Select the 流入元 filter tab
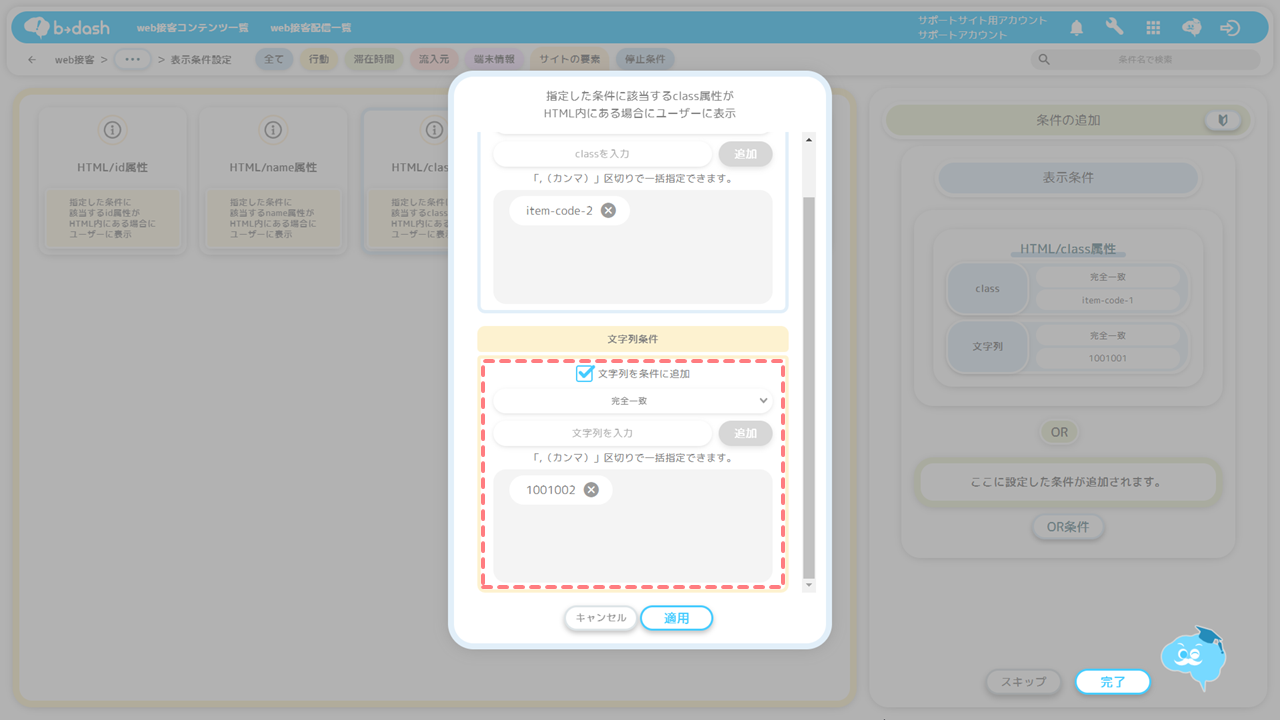The image size is (1280, 720). pos(434,60)
